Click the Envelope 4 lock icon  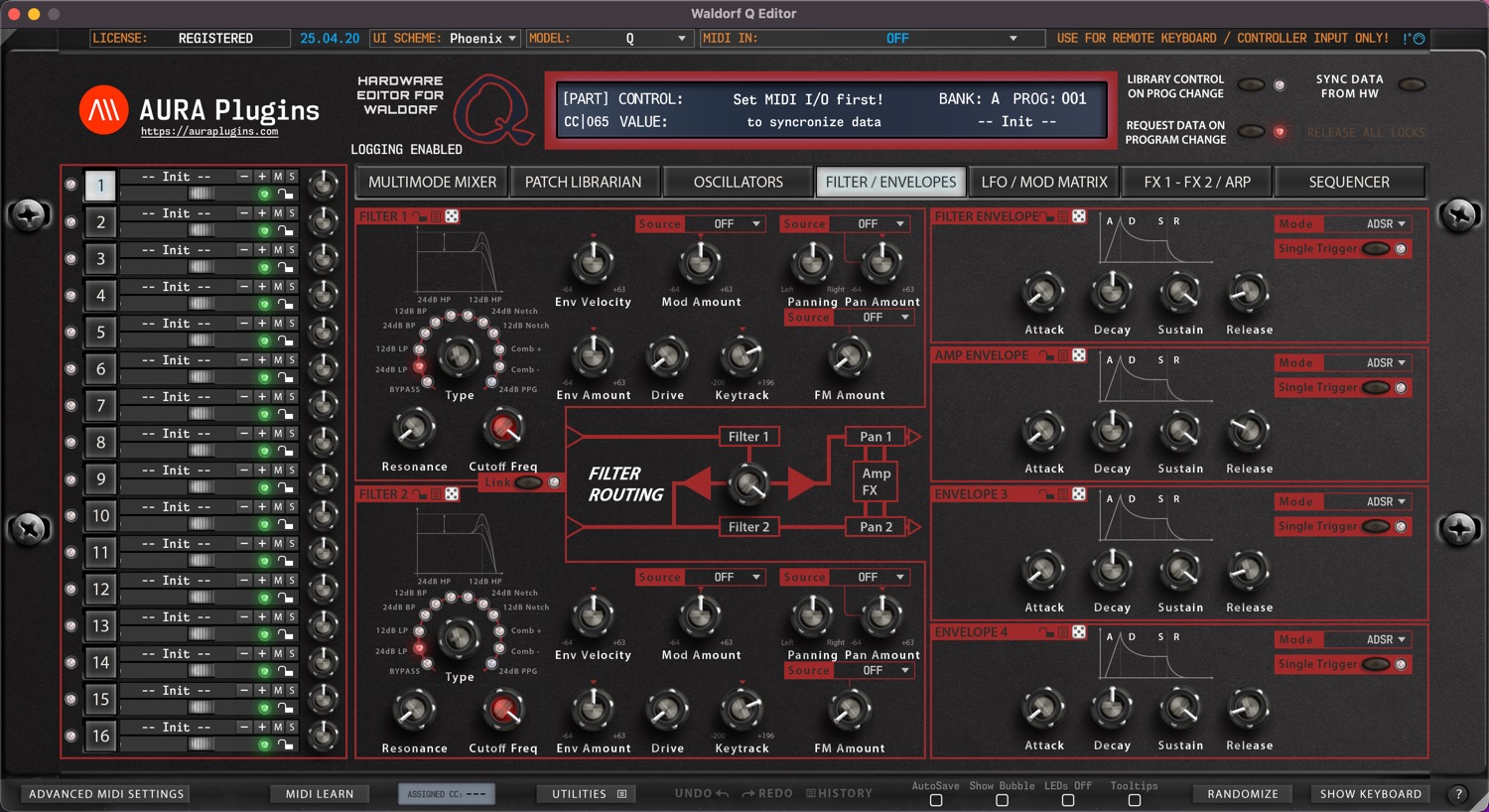1046,631
